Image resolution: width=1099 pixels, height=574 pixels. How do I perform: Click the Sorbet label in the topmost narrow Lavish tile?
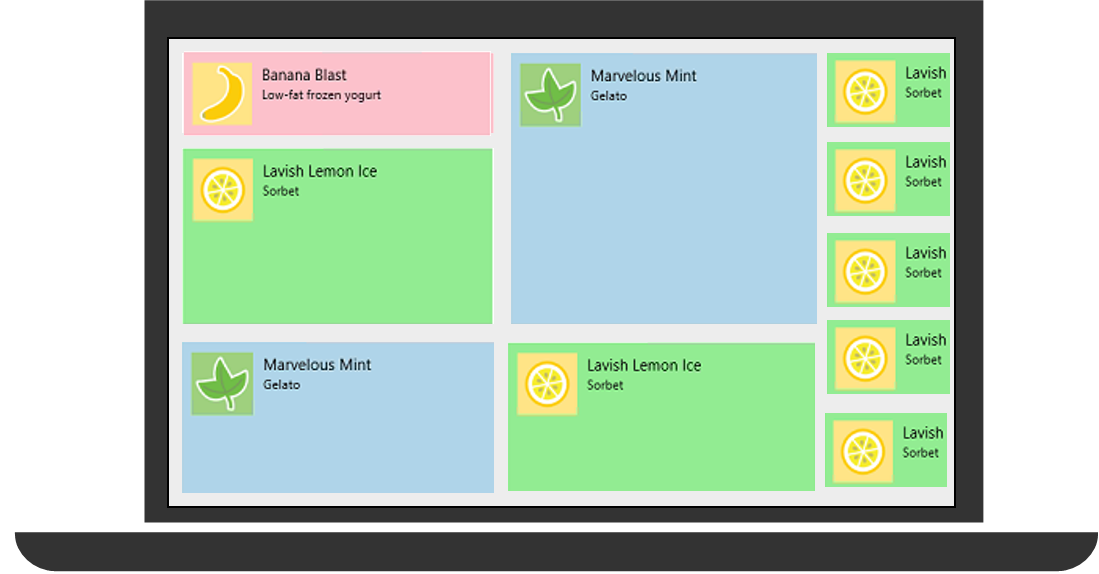click(923, 93)
